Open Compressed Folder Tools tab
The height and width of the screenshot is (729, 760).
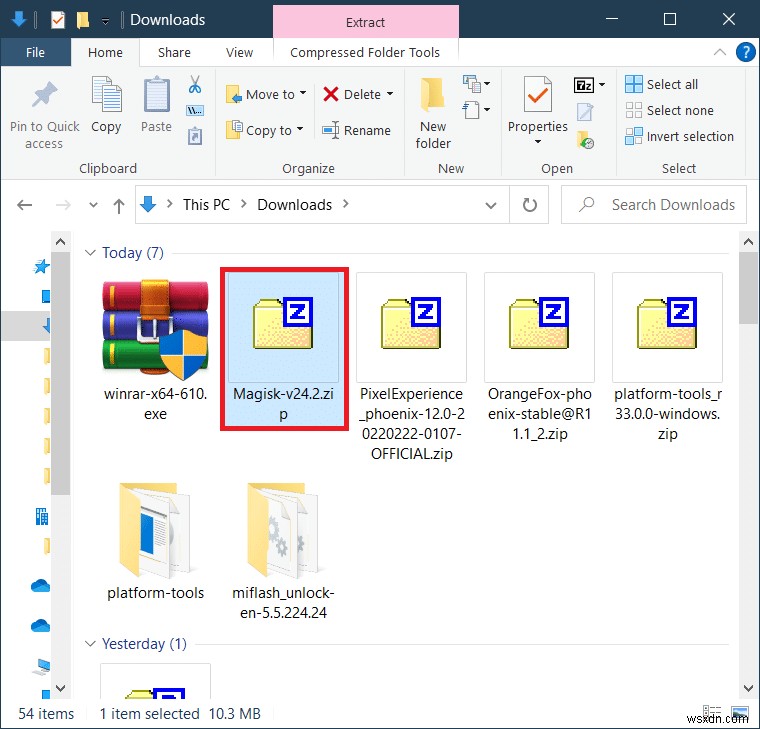coord(365,52)
